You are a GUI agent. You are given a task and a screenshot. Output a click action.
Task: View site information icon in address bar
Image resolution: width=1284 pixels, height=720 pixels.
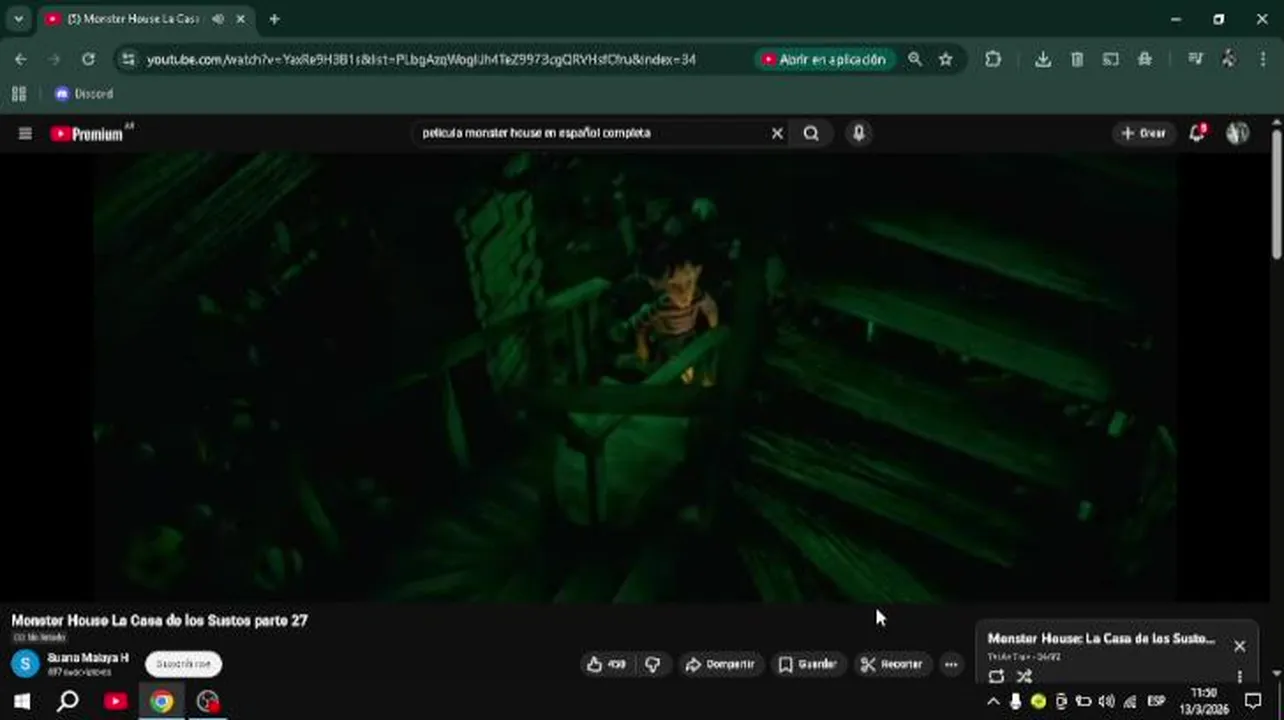pos(128,60)
